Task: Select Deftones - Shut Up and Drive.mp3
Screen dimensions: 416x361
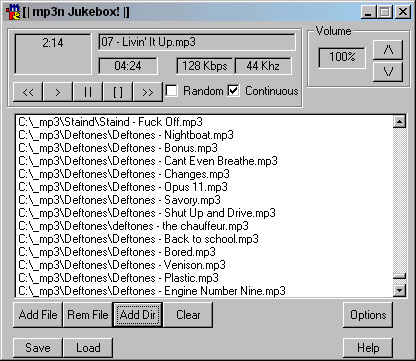Action: (x=204, y=213)
